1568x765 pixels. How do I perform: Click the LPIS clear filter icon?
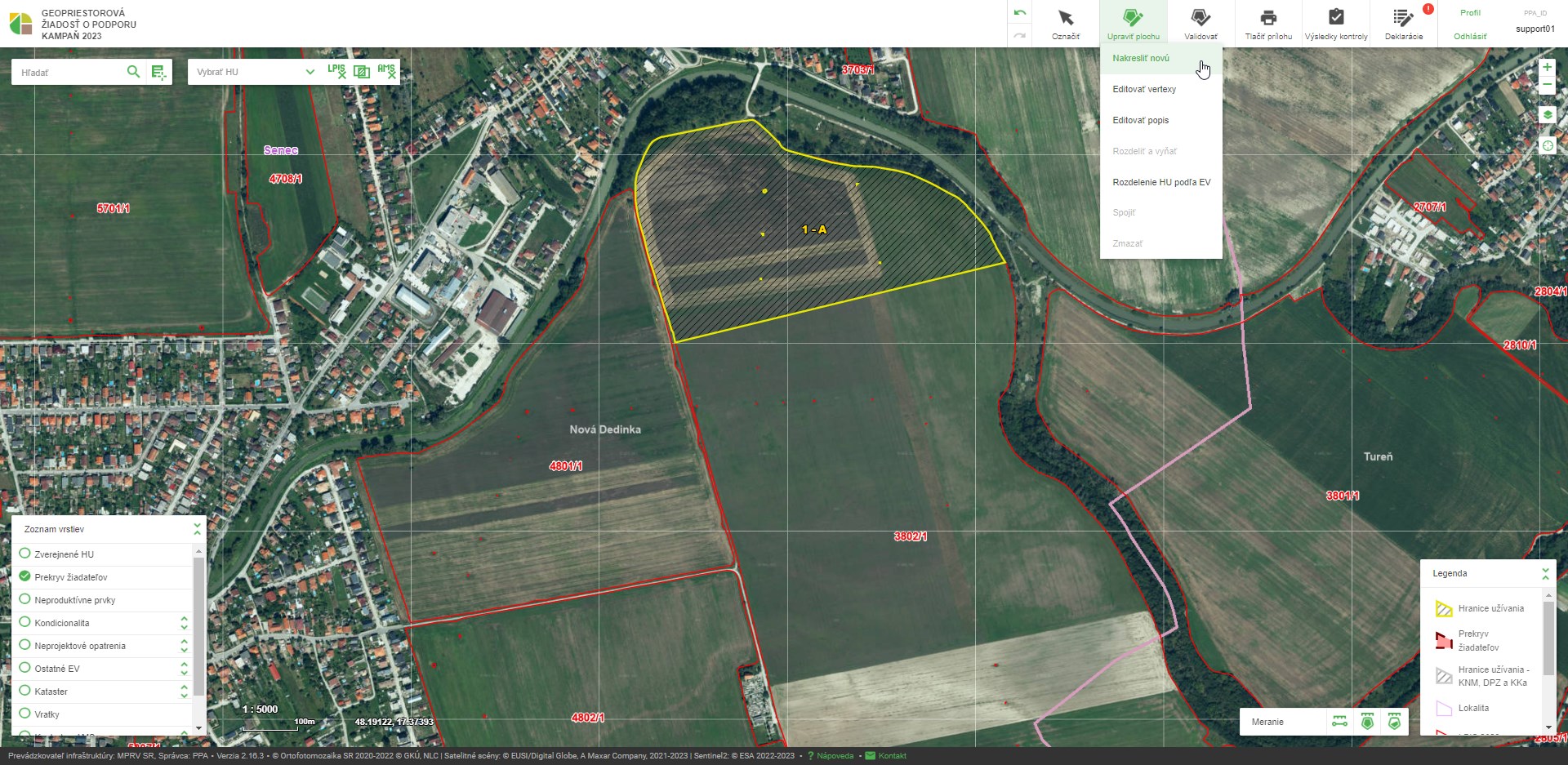[x=336, y=72]
